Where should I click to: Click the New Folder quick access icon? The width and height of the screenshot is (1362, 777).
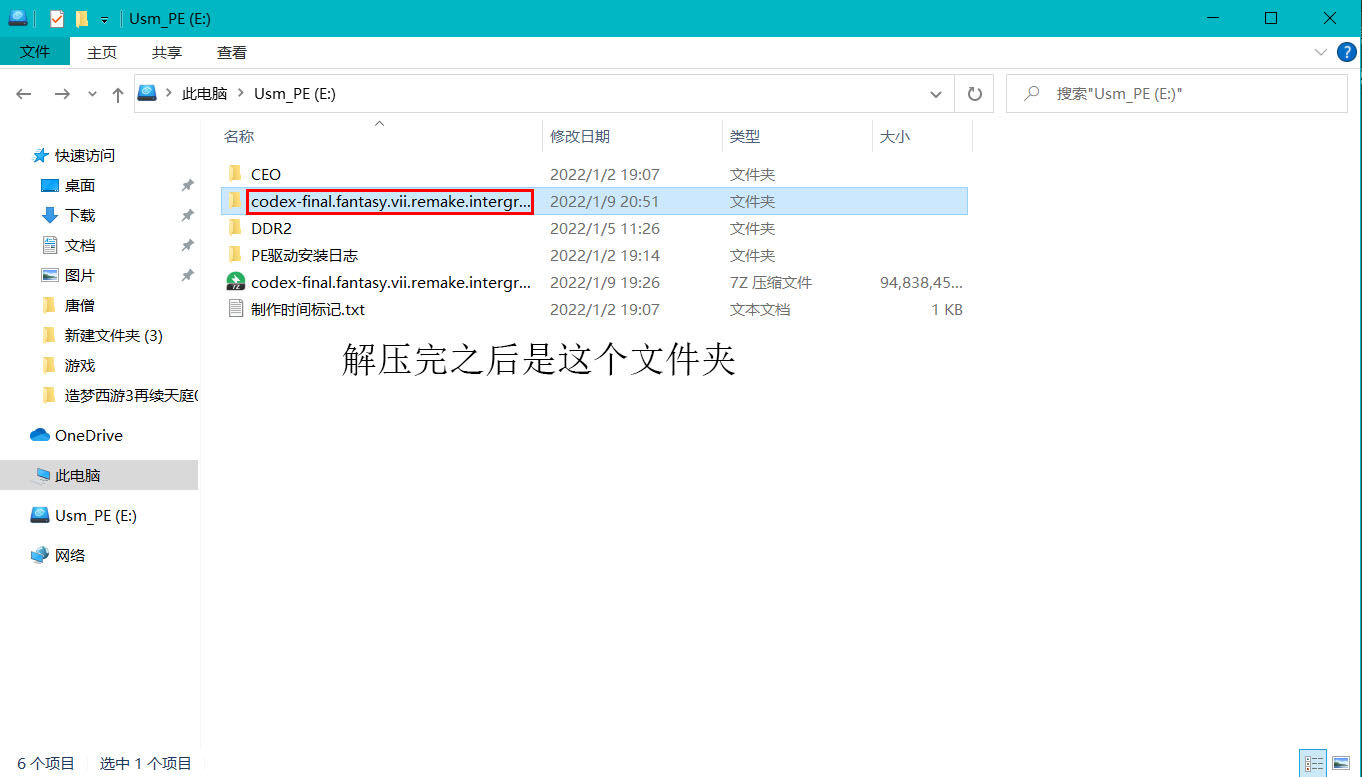tap(82, 18)
